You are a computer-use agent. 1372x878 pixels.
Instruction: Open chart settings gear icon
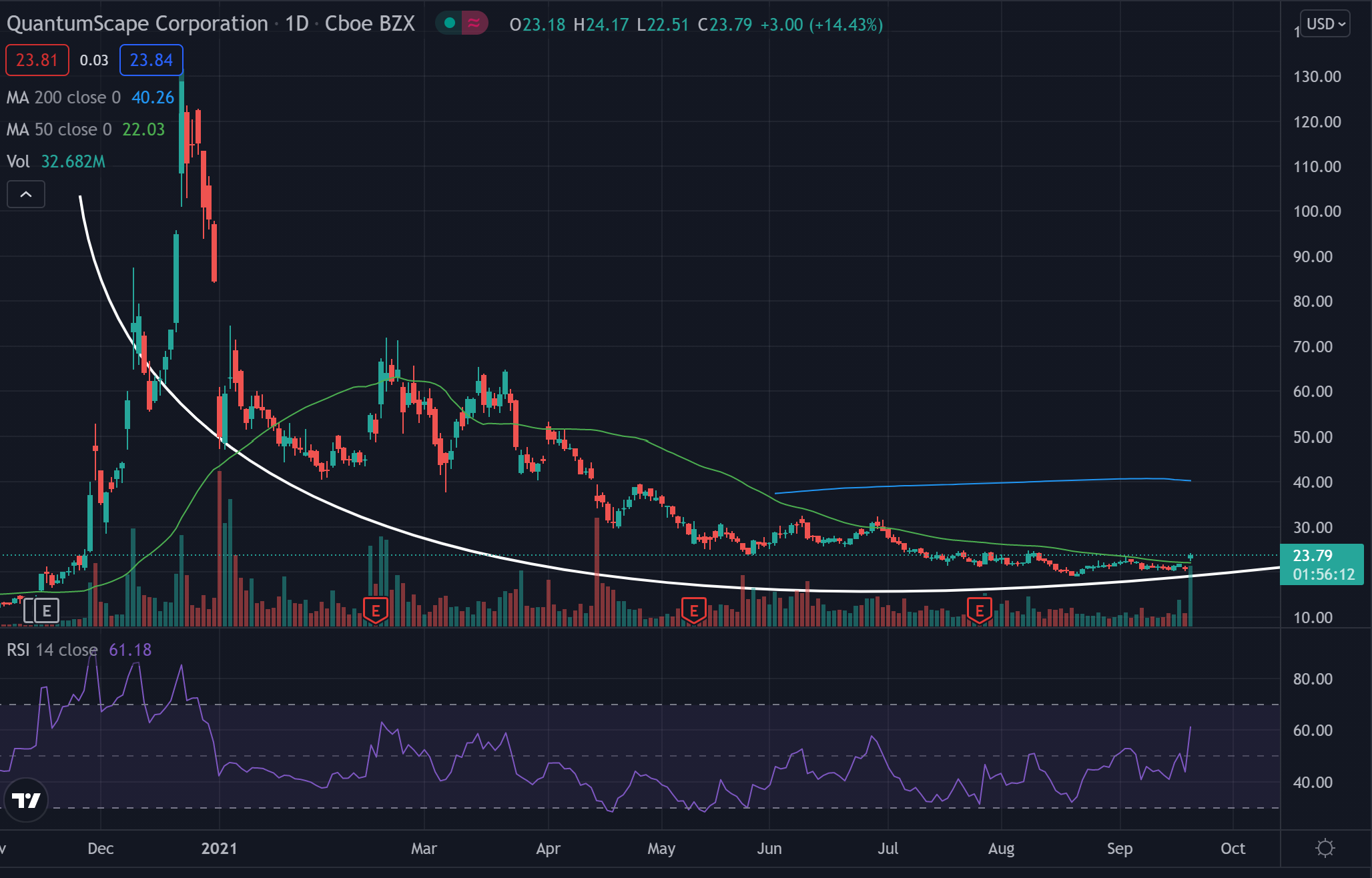tap(1325, 848)
